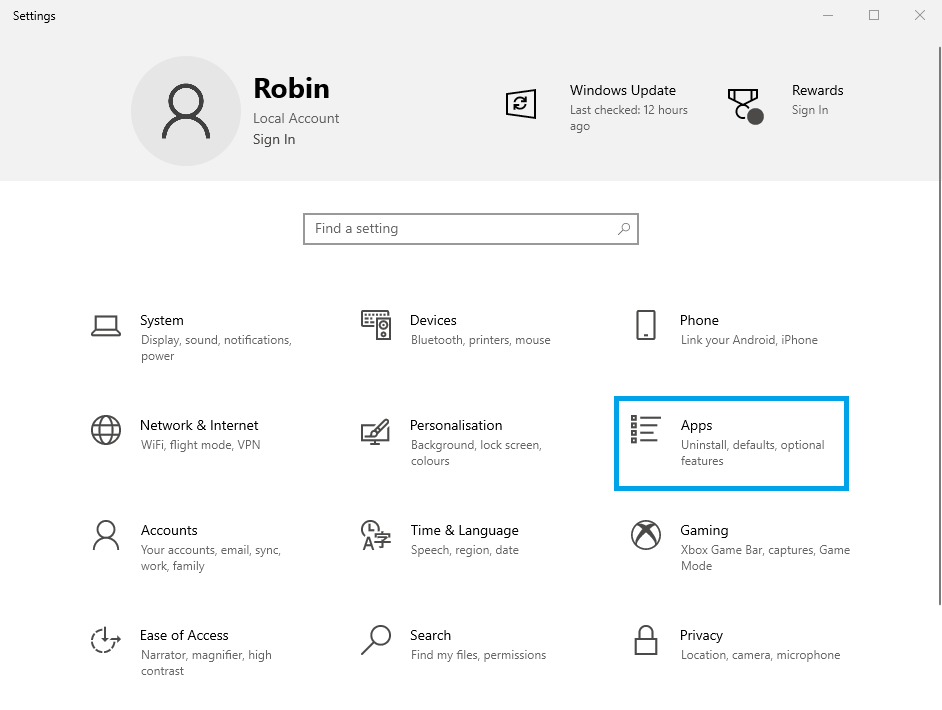Click the Apps list icon
The height and width of the screenshot is (710, 942).
(x=646, y=429)
